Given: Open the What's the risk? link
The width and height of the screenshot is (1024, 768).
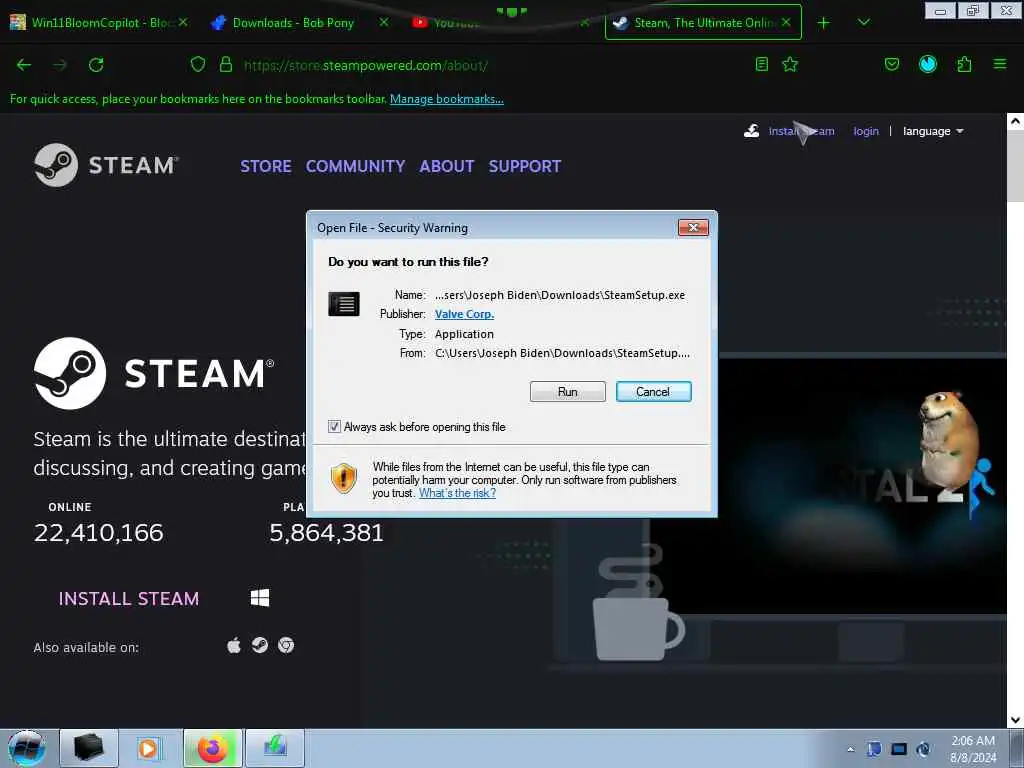Looking at the screenshot, I should click(457, 493).
